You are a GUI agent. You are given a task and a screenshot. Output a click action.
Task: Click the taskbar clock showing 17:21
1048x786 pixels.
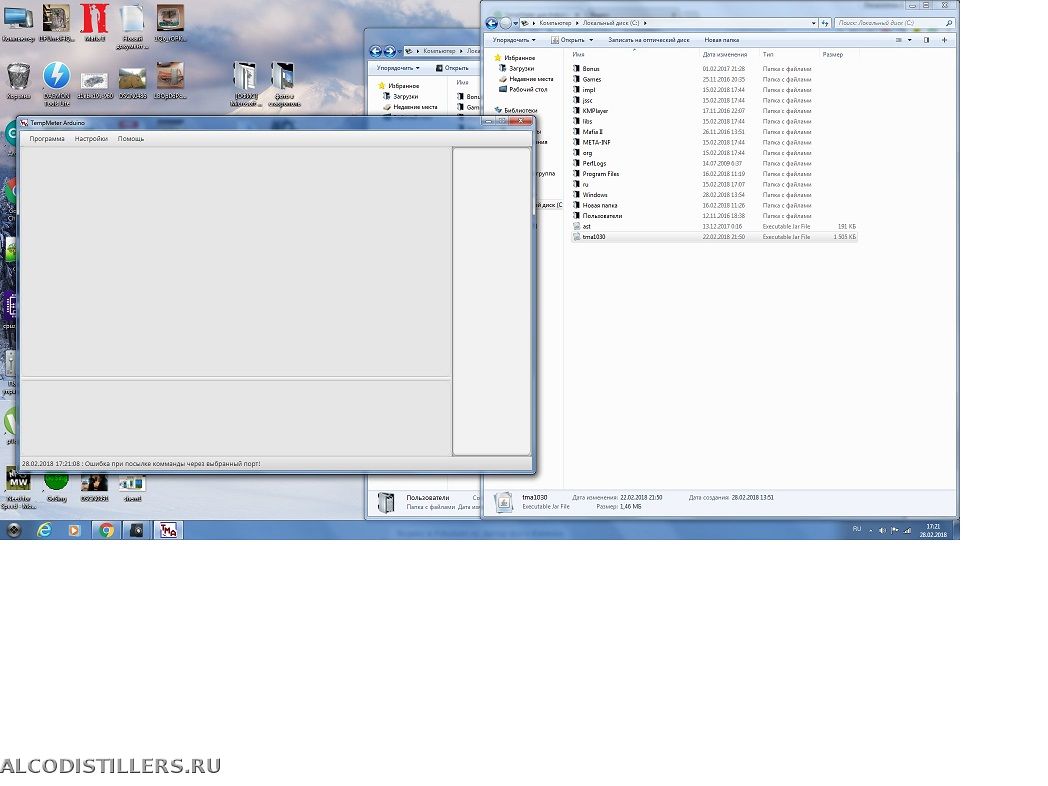click(x=933, y=531)
